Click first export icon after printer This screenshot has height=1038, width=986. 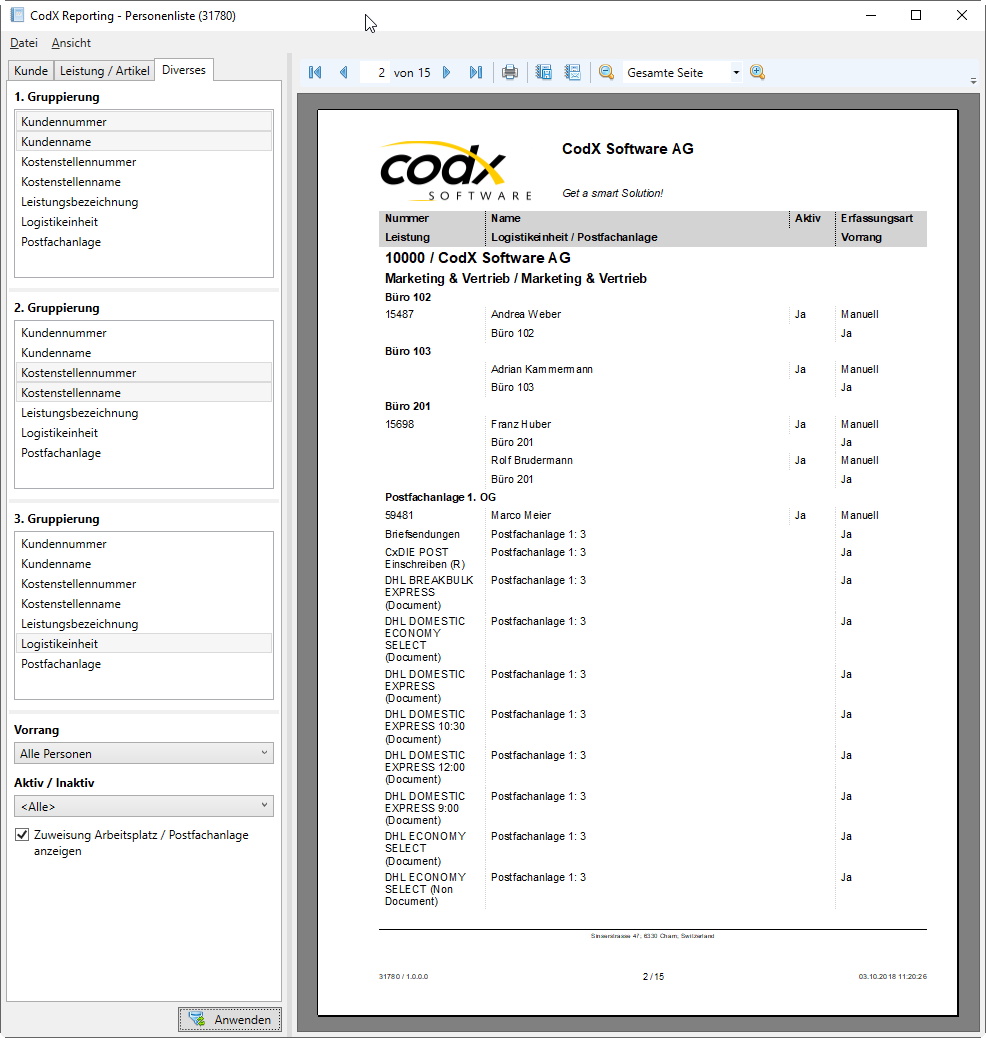(x=544, y=72)
